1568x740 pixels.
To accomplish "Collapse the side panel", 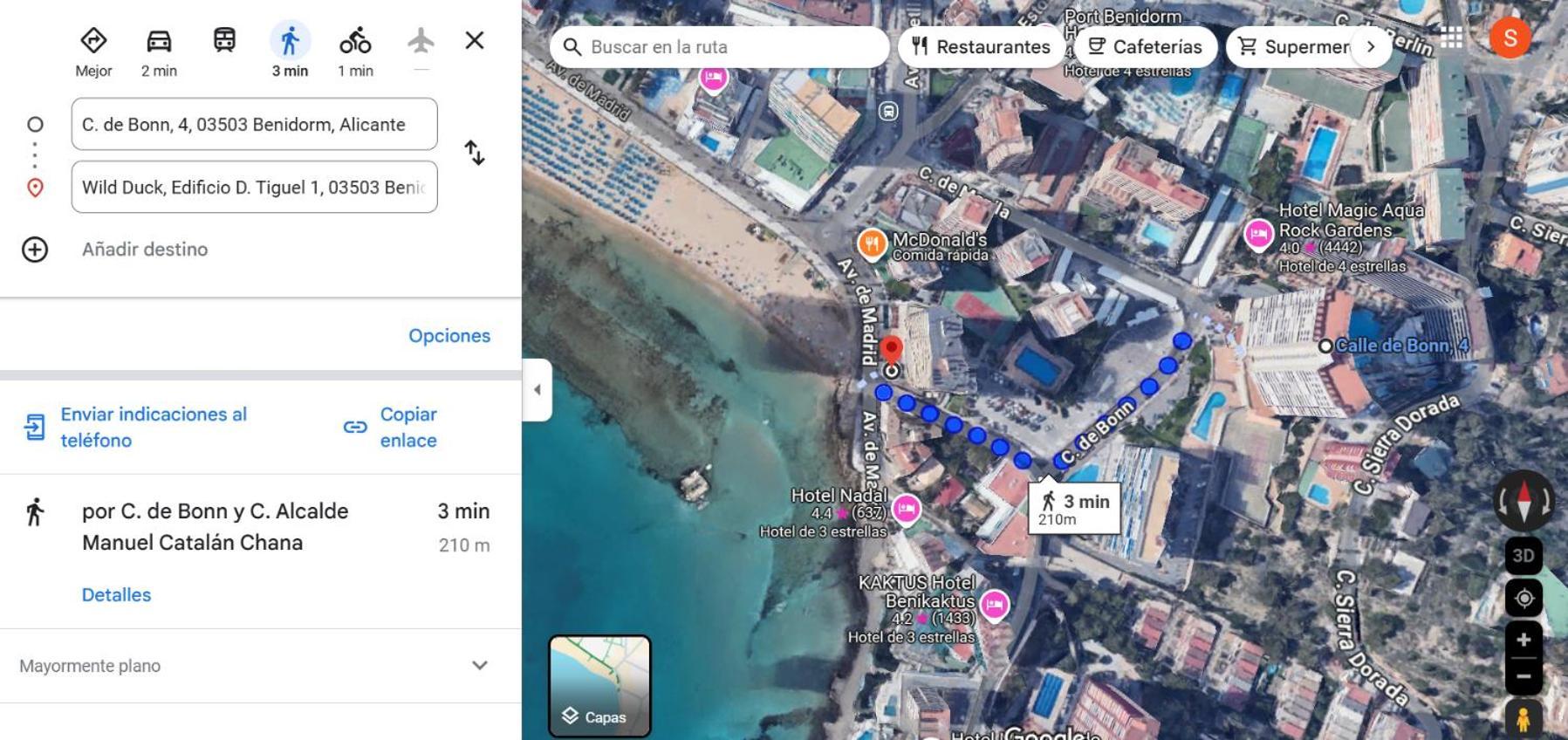I will (x=537, y=389).
